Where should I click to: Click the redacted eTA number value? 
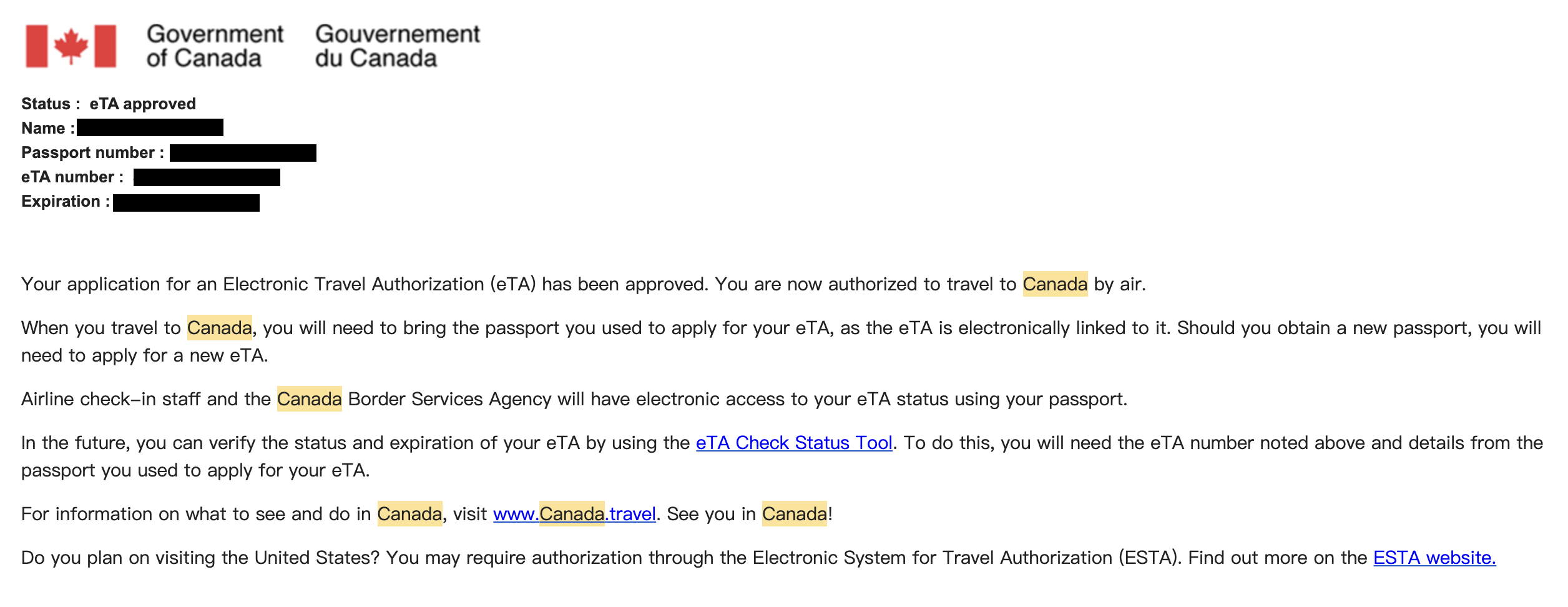point(207,177)
